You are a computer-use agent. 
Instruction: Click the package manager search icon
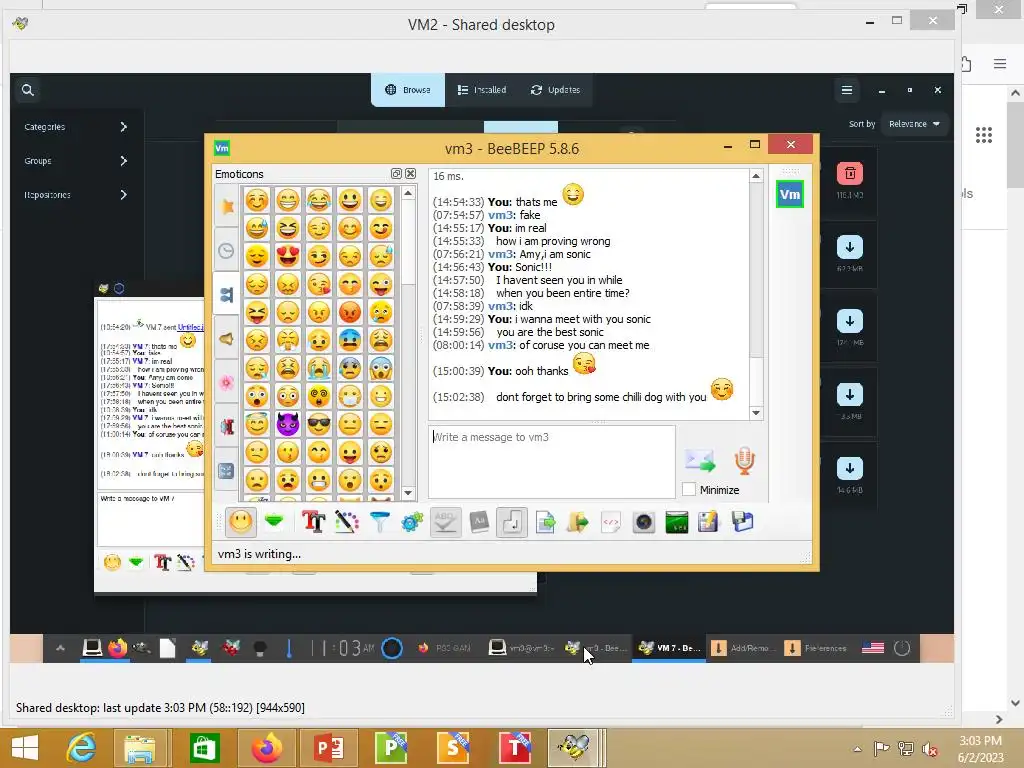point(27,90)
